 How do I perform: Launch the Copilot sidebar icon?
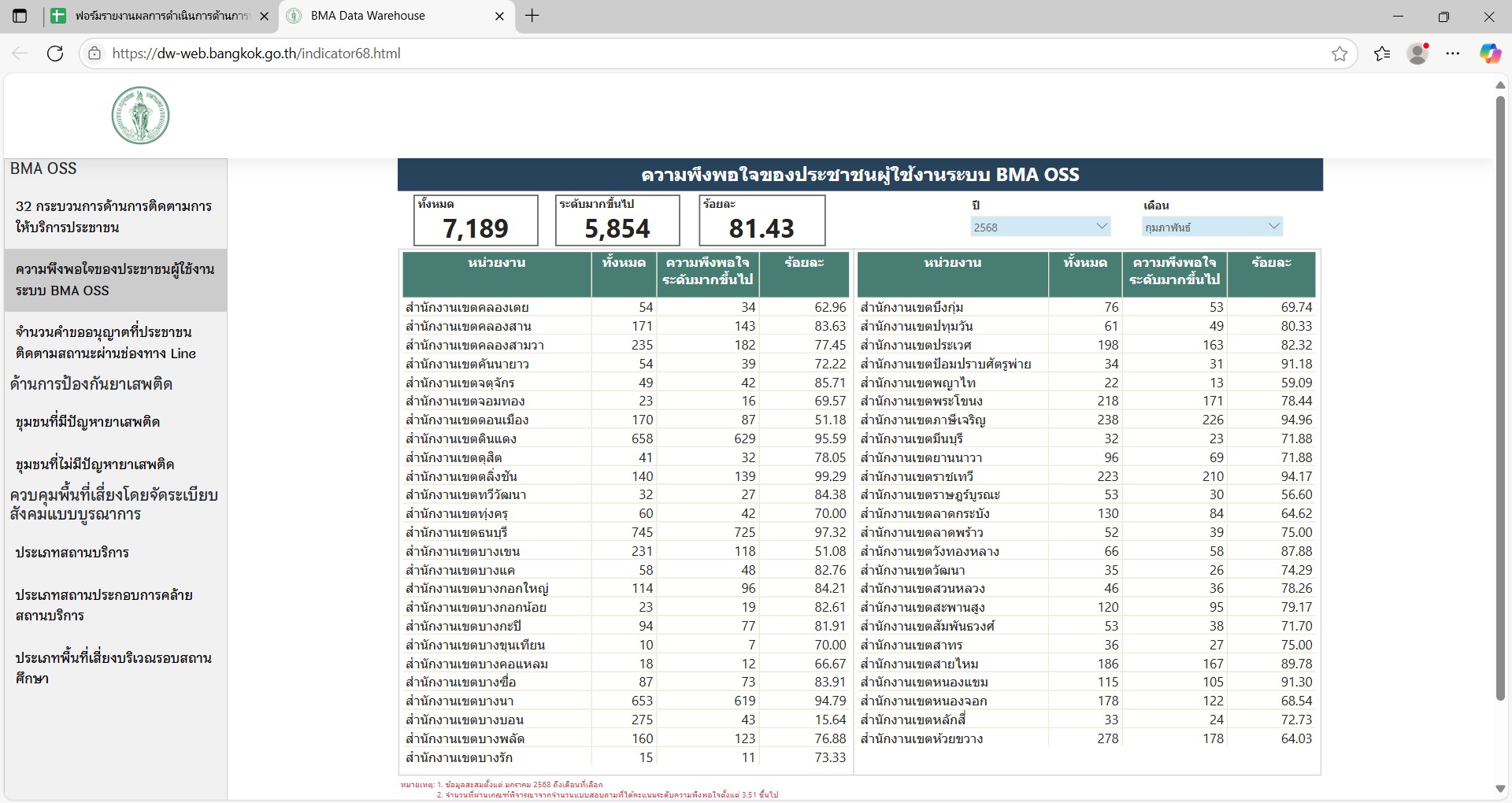(x=1489, y=54)
